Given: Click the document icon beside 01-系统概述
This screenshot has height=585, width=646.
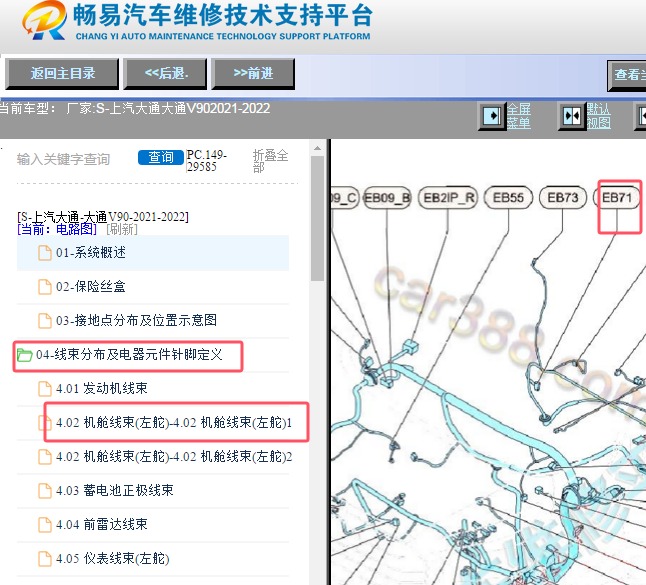Looking at the screenshot, I should pos(44,253).
